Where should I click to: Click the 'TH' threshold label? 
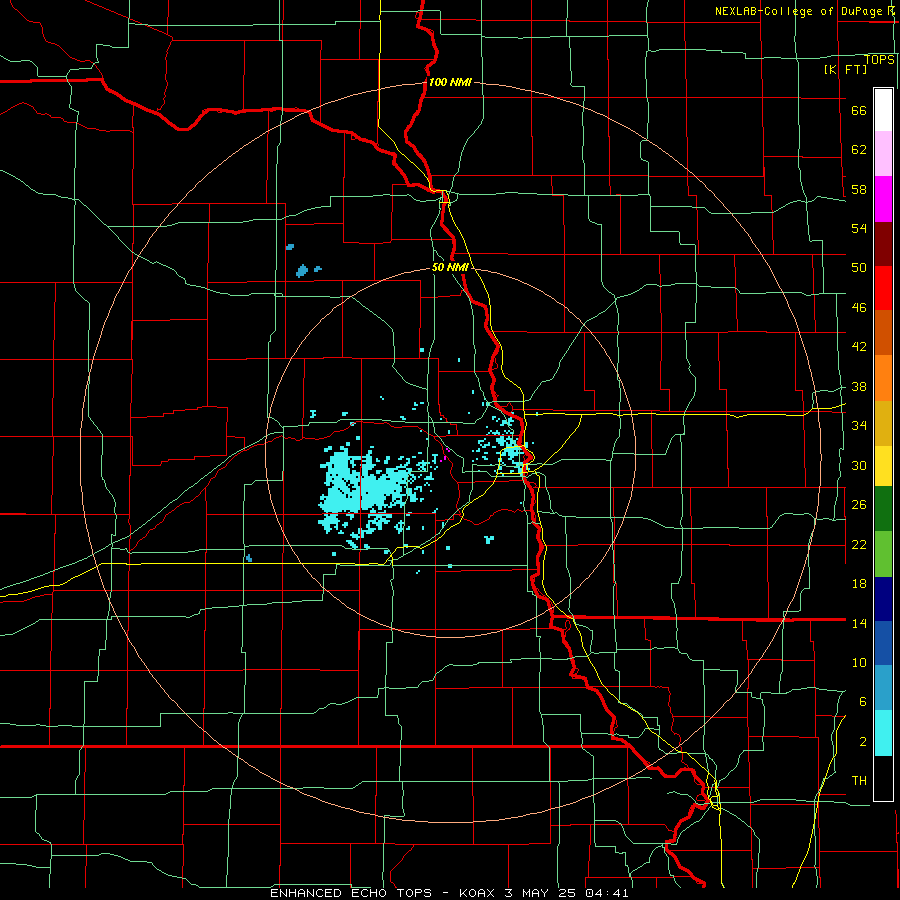[859, 781]
